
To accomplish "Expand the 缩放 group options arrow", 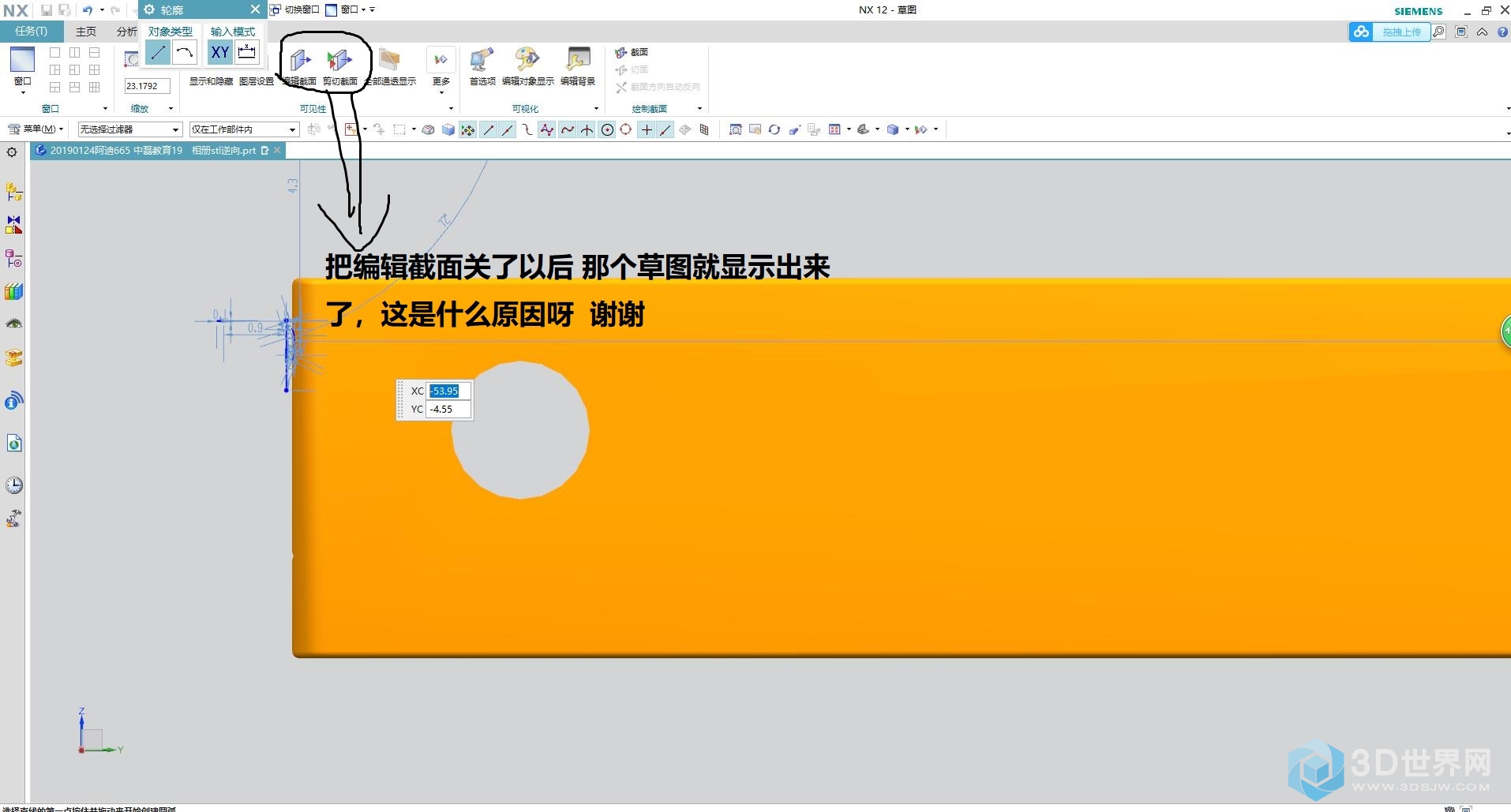I will click(171, 109).
